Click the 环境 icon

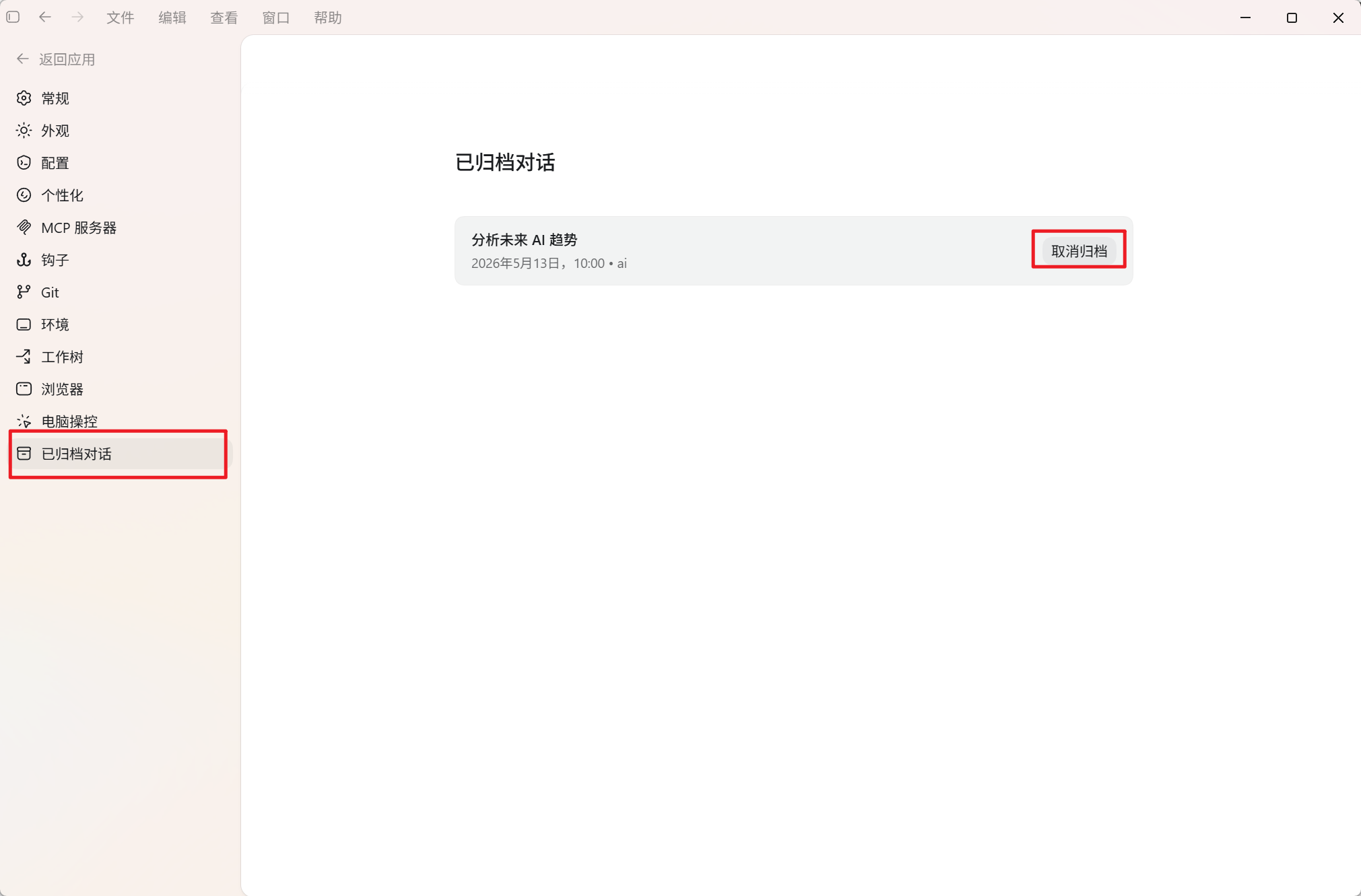(x=24, y=324)
